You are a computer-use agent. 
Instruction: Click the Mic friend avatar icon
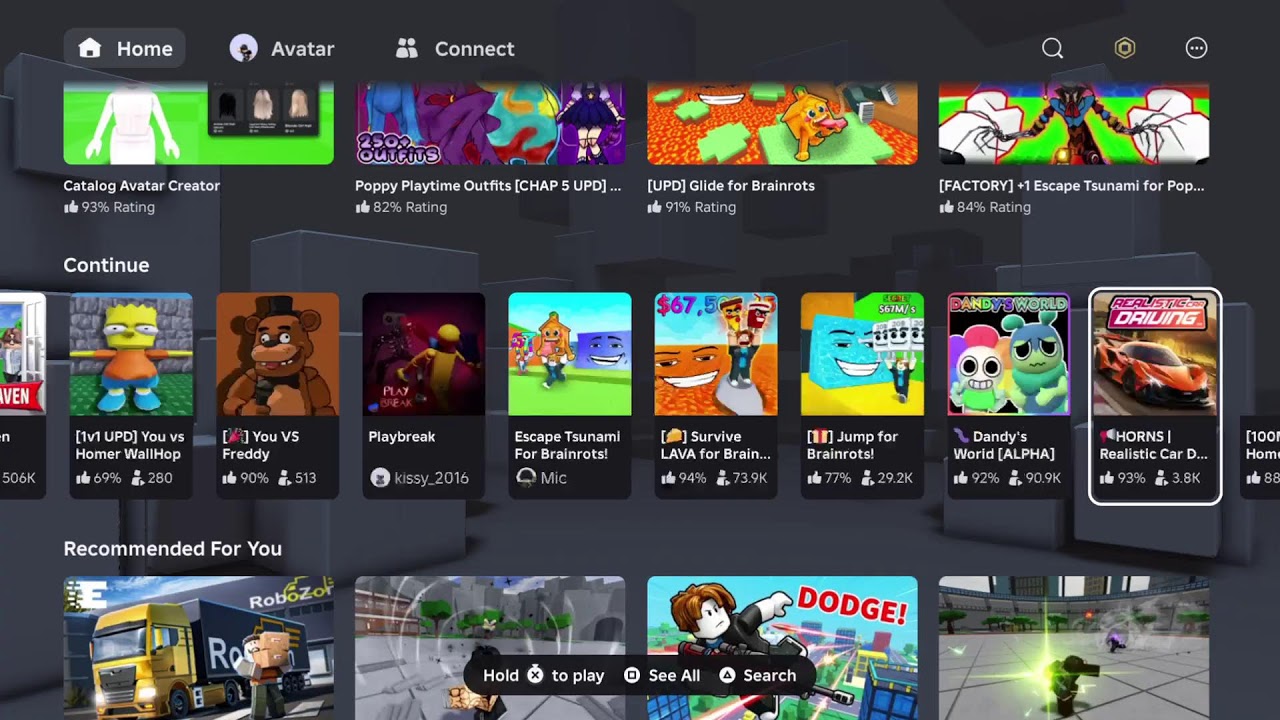click(525, 478)
